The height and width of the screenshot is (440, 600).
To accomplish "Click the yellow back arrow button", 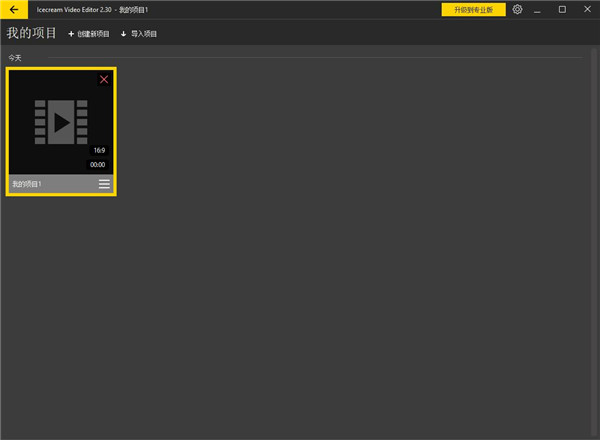I will pos(13,9).
